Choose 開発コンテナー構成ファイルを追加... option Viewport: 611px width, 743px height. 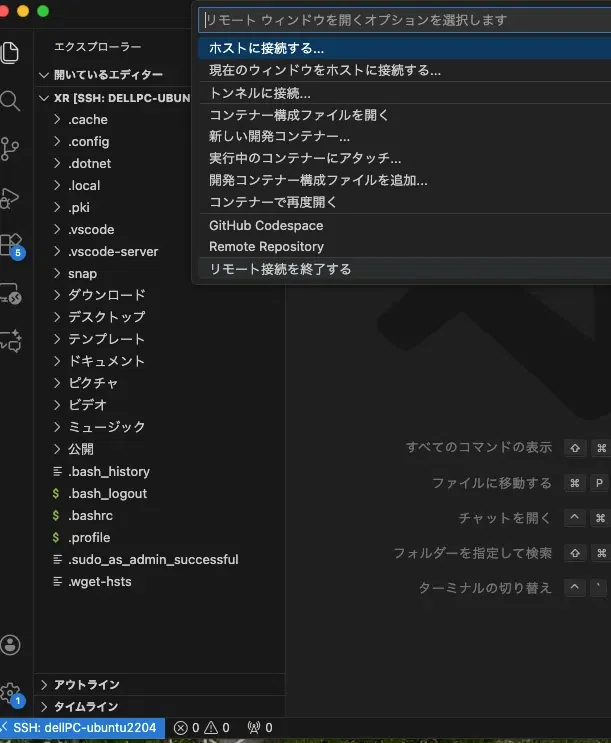coord(404,180)
